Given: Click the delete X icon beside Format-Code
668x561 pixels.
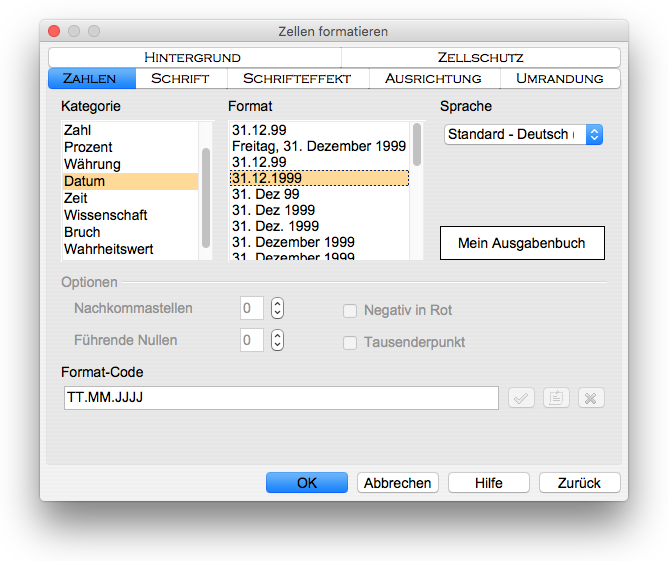Looking at the screenshot, I should [591, 398].
